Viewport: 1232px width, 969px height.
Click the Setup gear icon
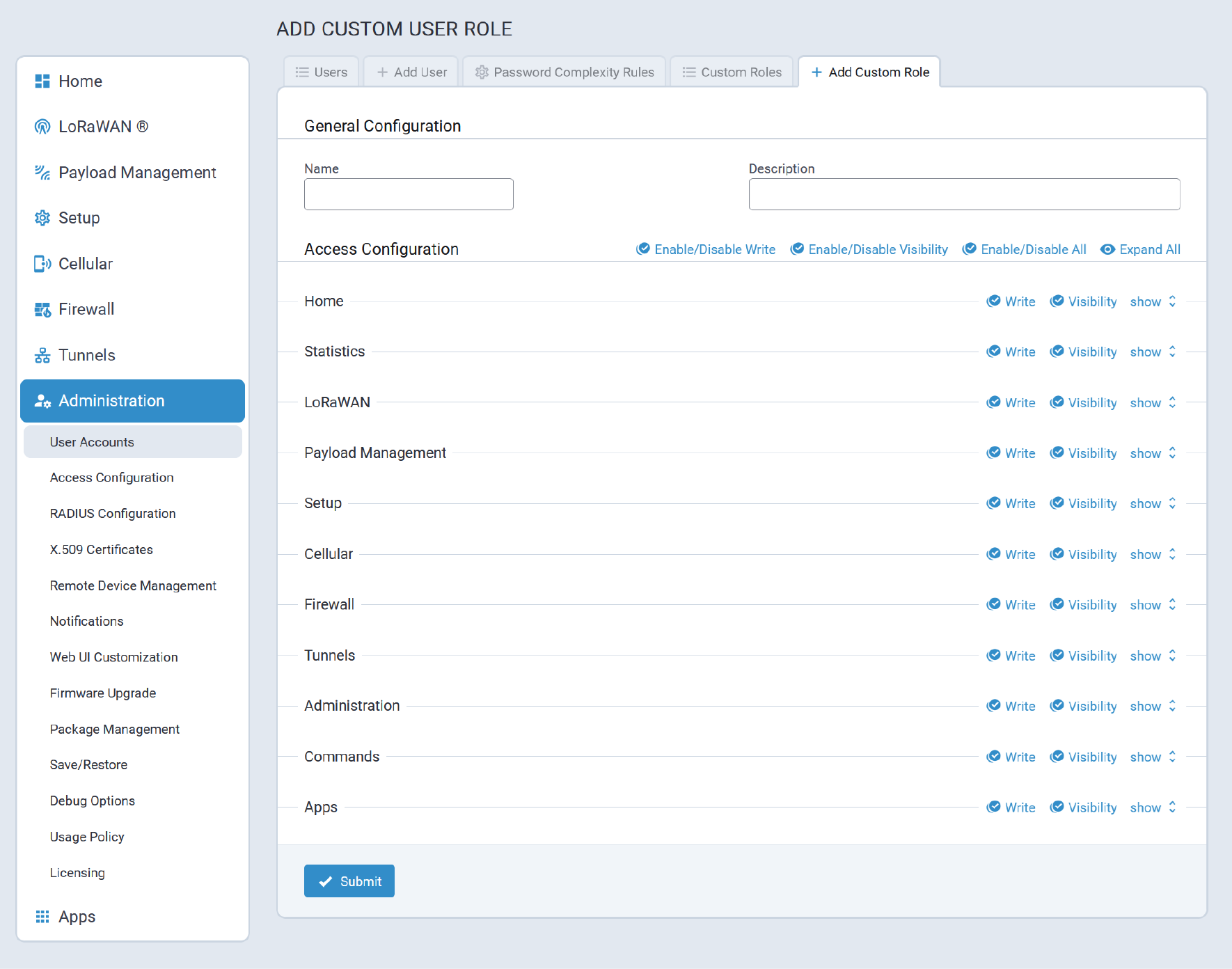coord(42,218)
